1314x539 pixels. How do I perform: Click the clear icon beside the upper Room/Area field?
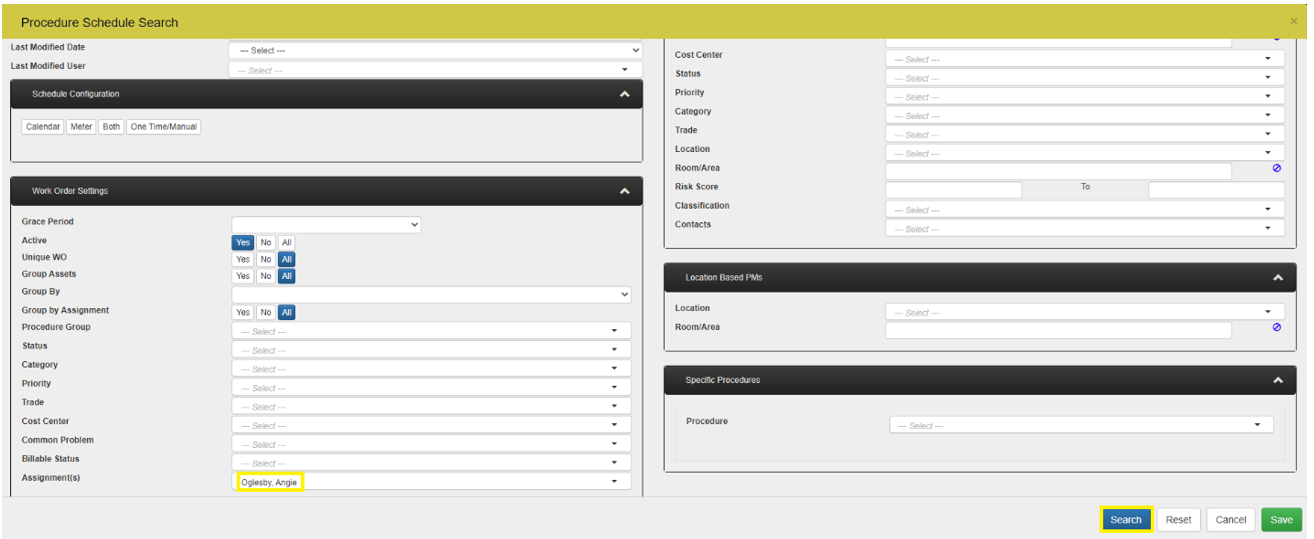click(1276, 168)
